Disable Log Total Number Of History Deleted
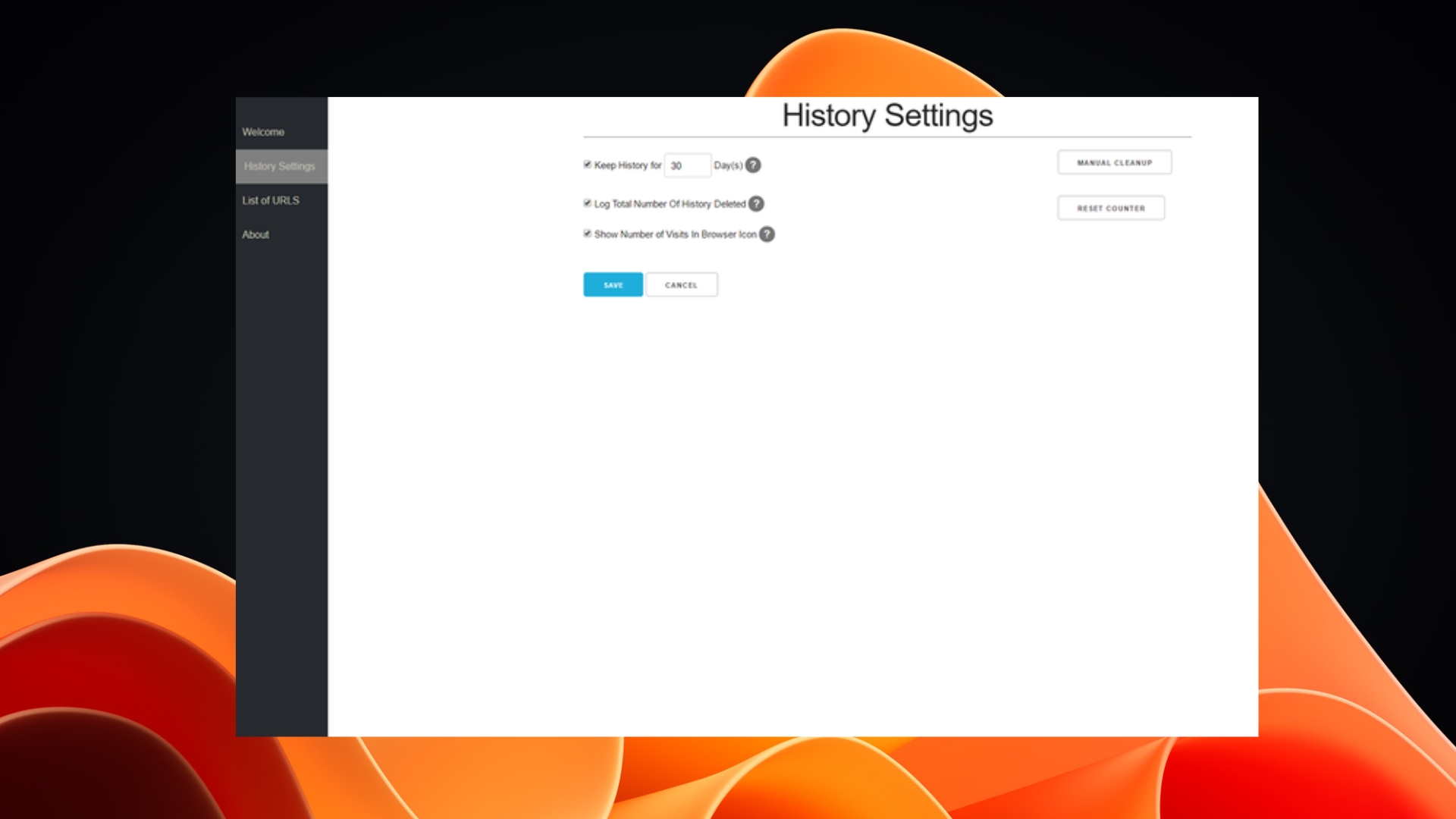The image size is (1456, 819). (x=587, y=202)
